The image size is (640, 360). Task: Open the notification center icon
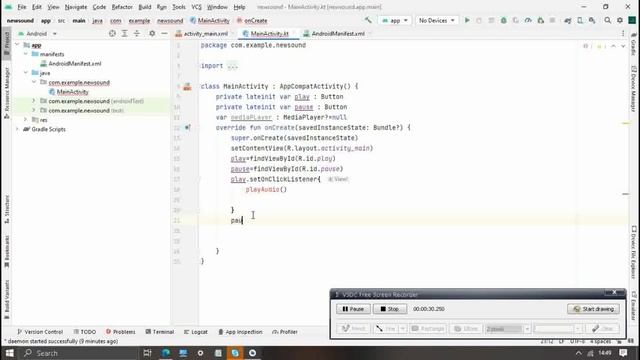pyautogui.click(x=623, y=353)
